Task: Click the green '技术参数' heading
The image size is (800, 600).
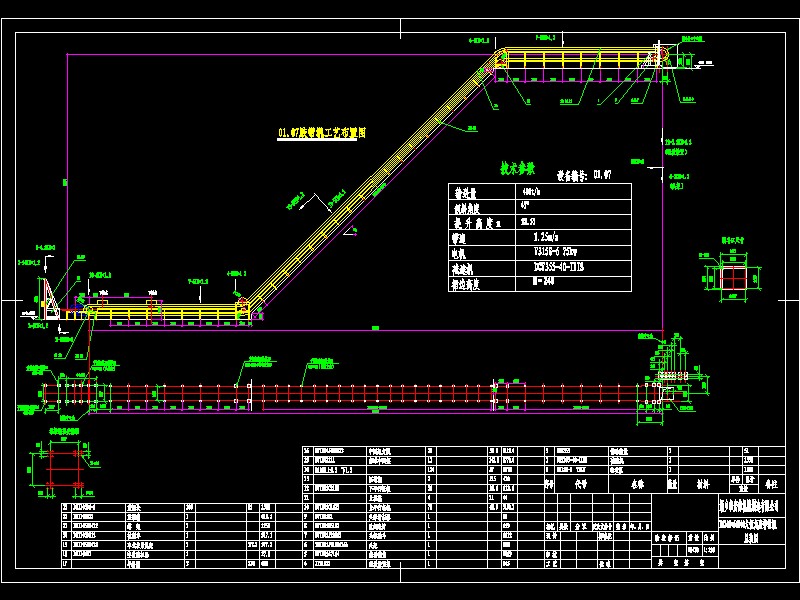Action: coord(517,168)
